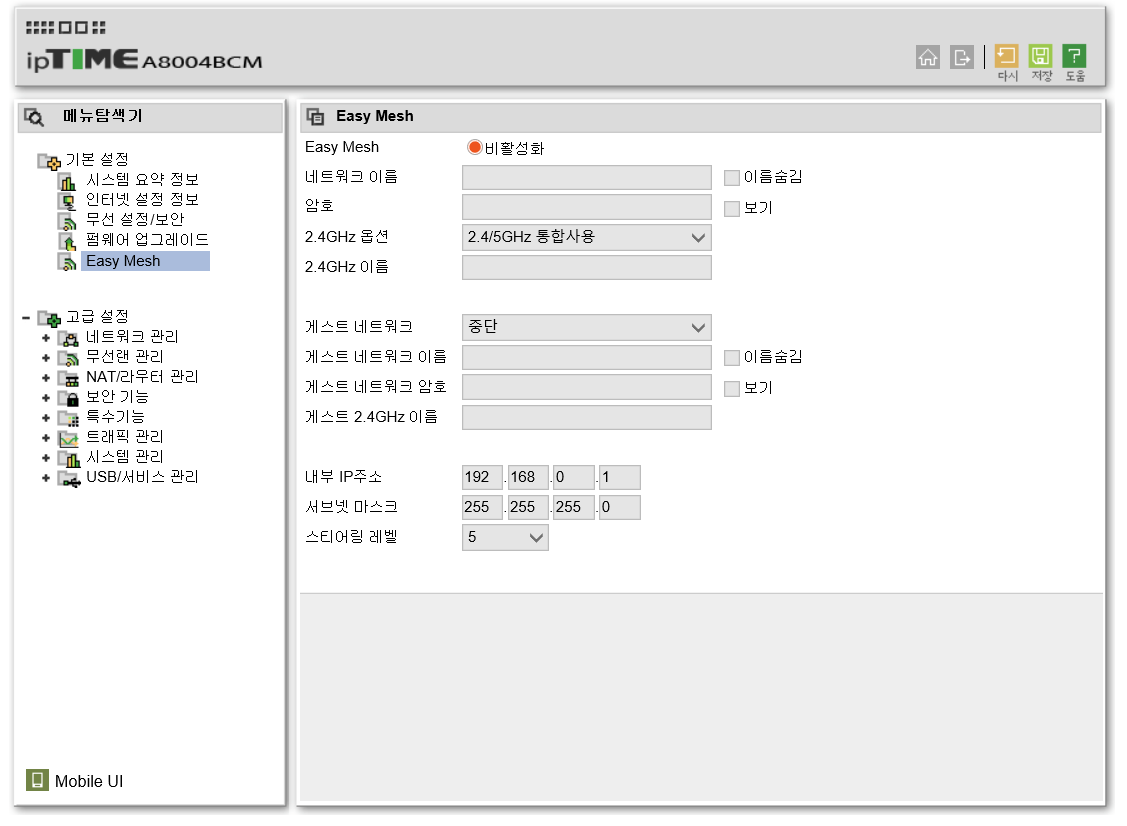The image size is (1127, 826).
Task: Open the 시스템 요약 정보 menu item
Action: coord(142,179)
